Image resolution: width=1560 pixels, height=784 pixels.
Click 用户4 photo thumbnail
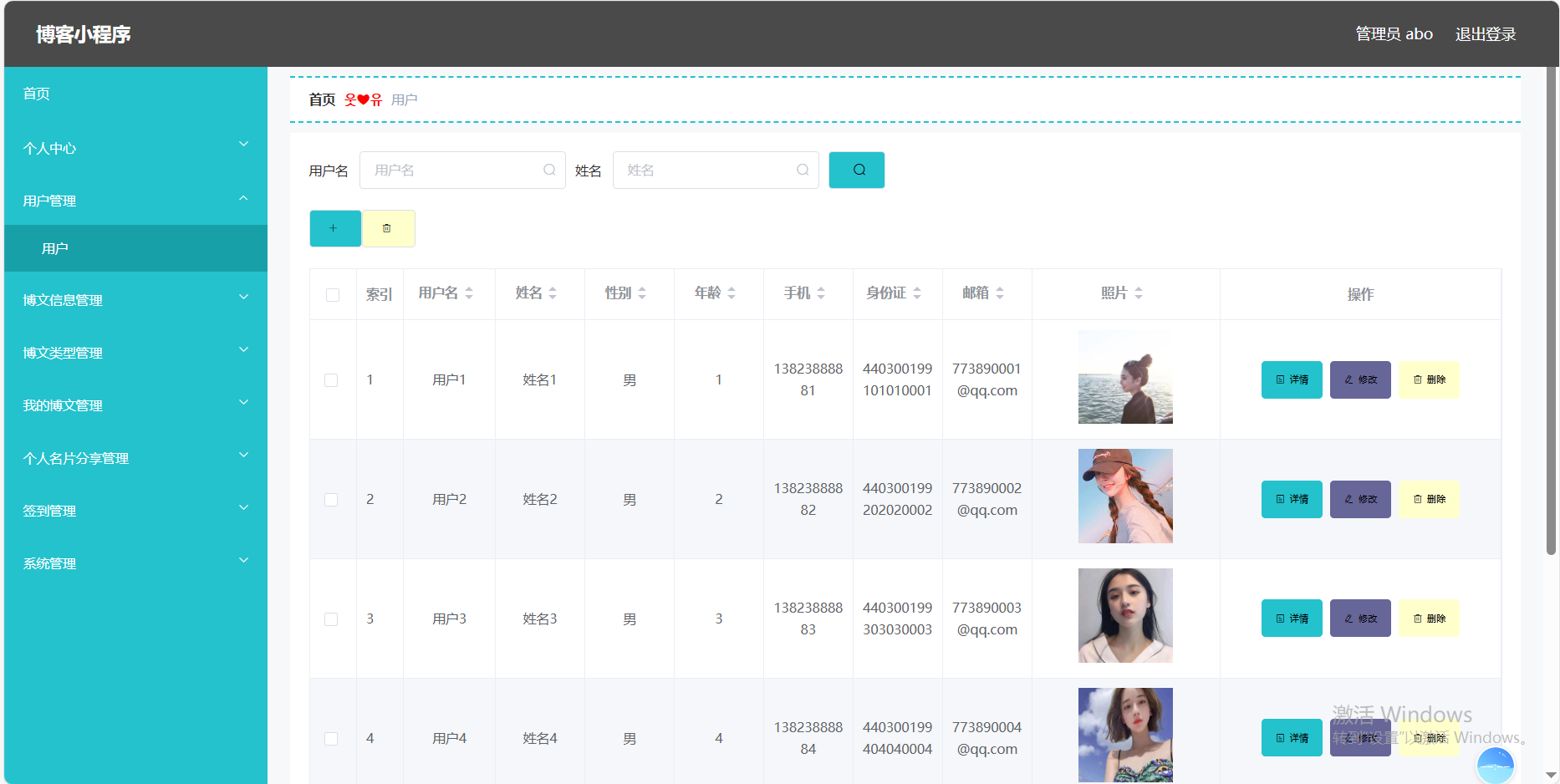(1125, 735)
